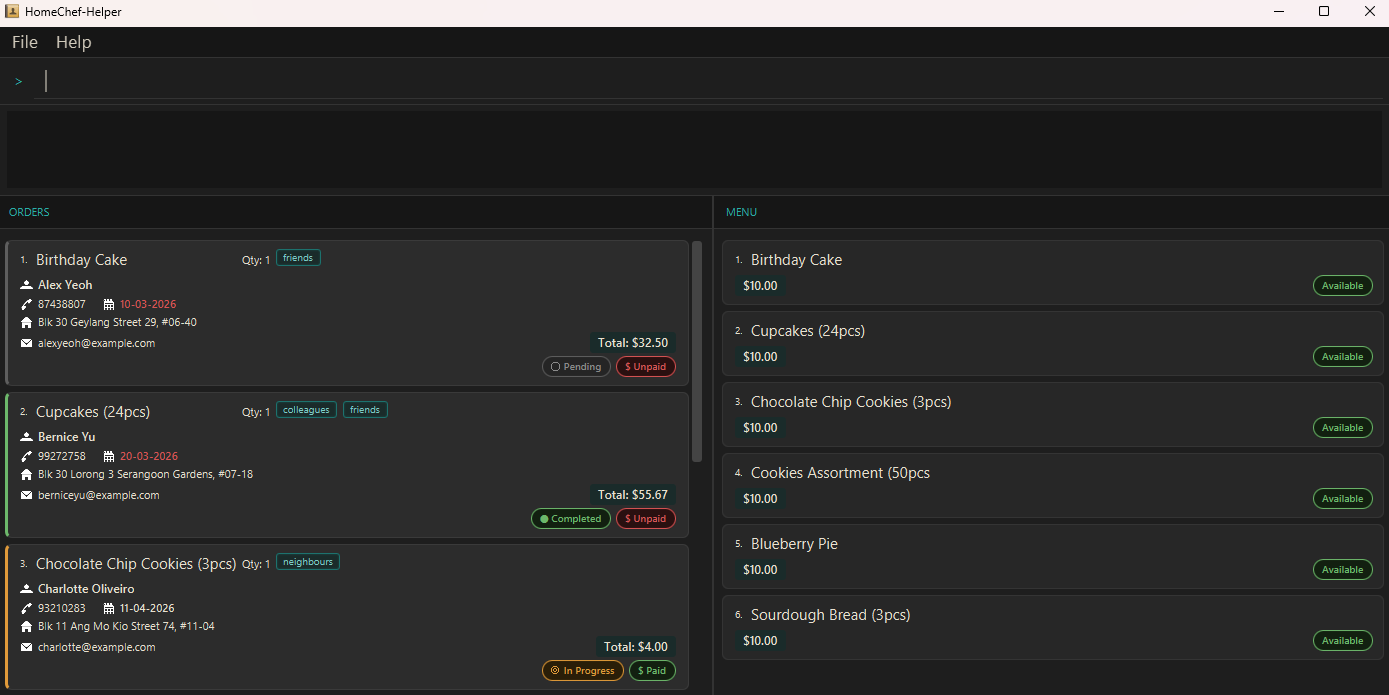Click the Pending status badge on Birthday Cake order

pos(576,367)
